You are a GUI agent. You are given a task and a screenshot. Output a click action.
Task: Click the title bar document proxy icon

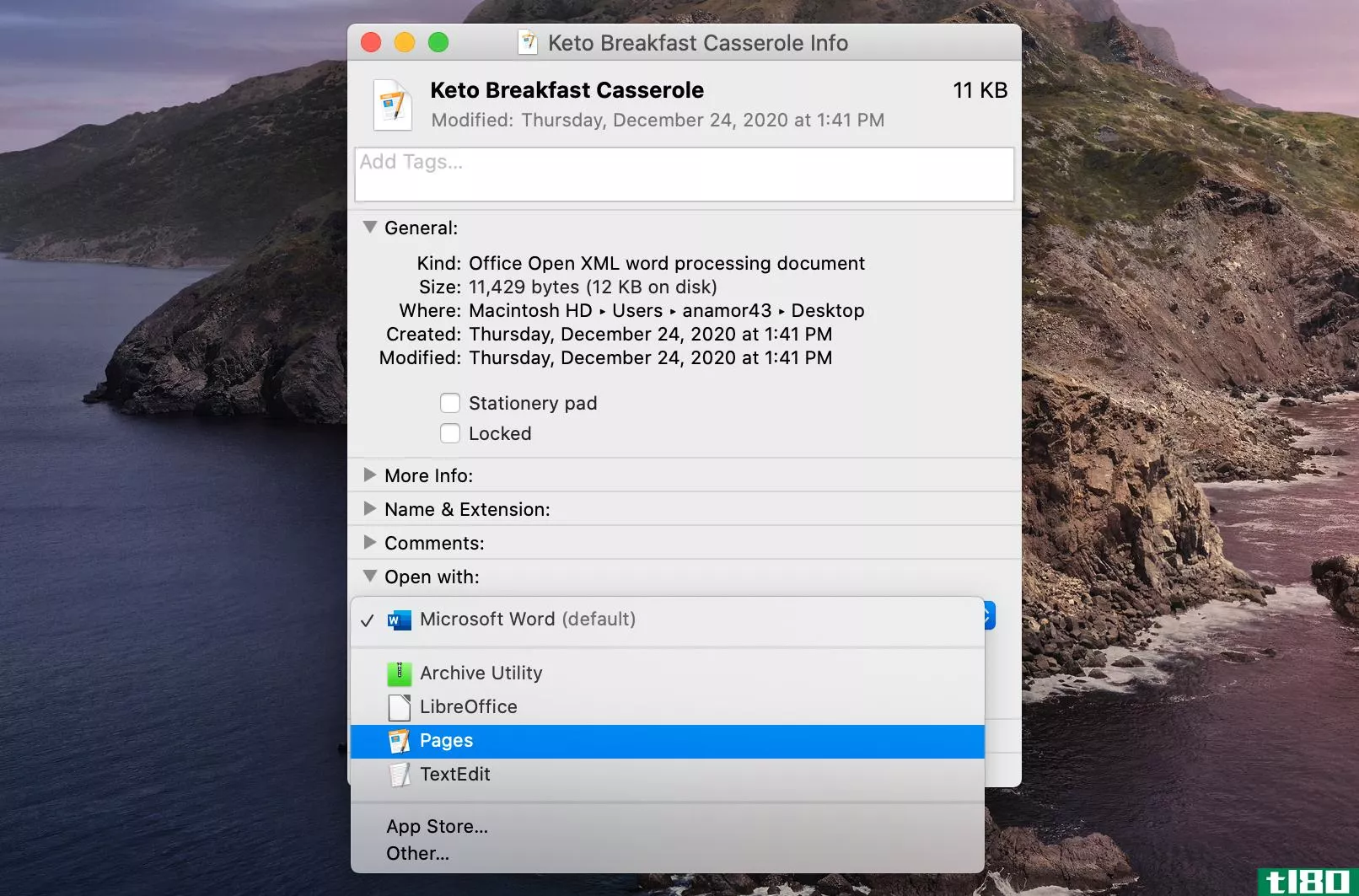pyautogui.click(x=528, y=42)
